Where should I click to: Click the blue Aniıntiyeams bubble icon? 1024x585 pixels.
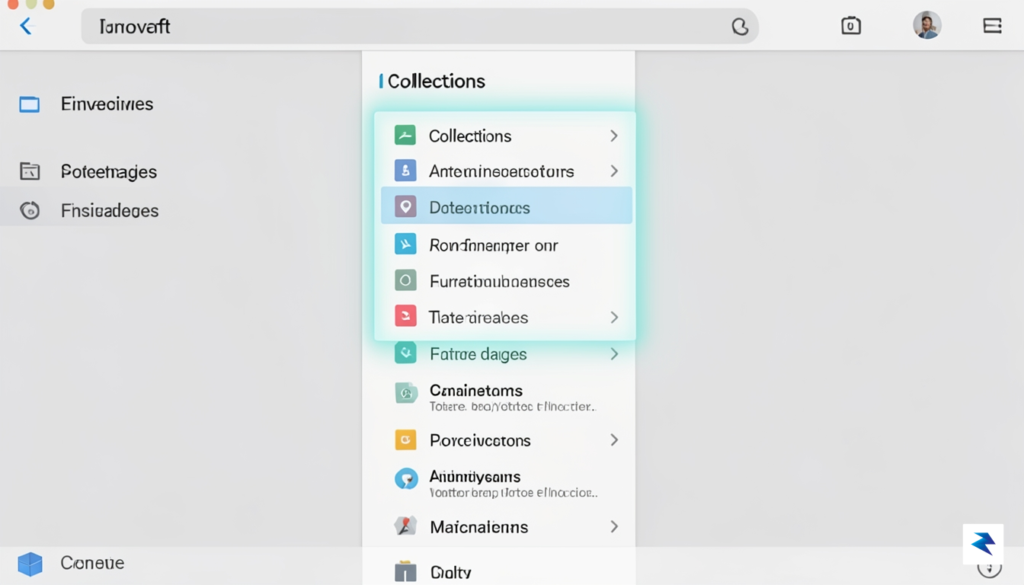coord(406,479)
